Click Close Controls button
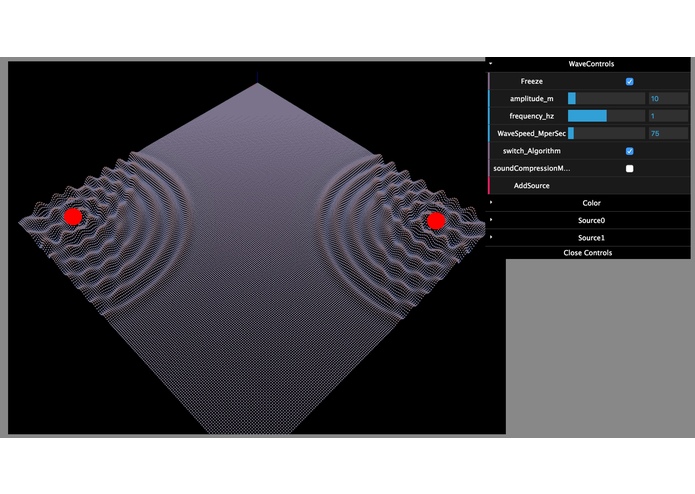This screenshot has height=494, width=695. (x=588, y=253)
